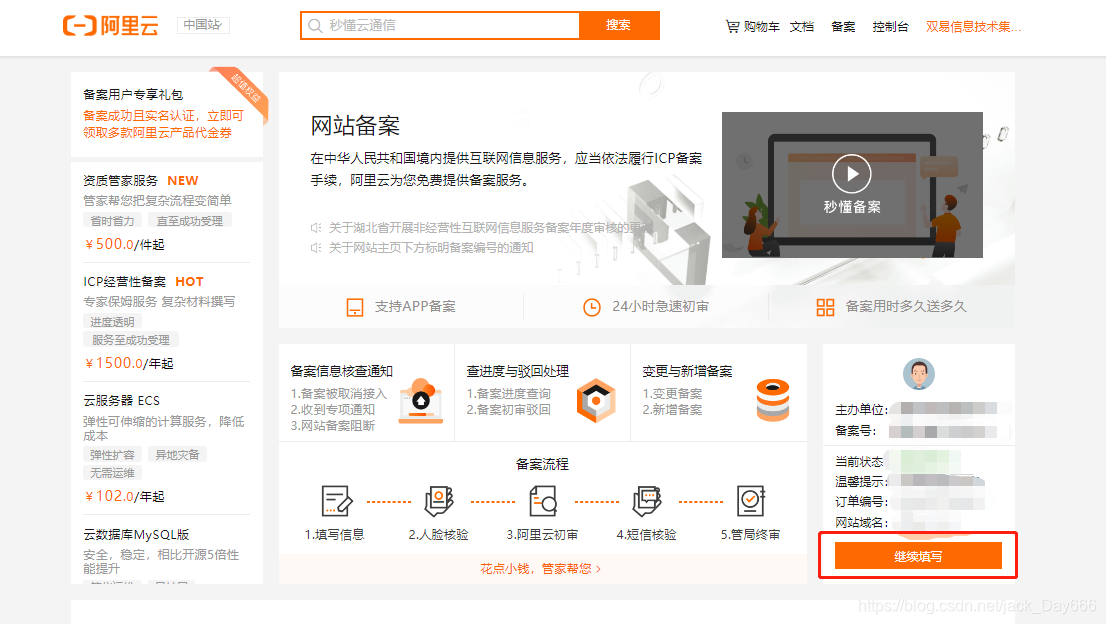Open the ICP经营性备案 item
Screen dimensions: 1106x624
coord(125,282)
